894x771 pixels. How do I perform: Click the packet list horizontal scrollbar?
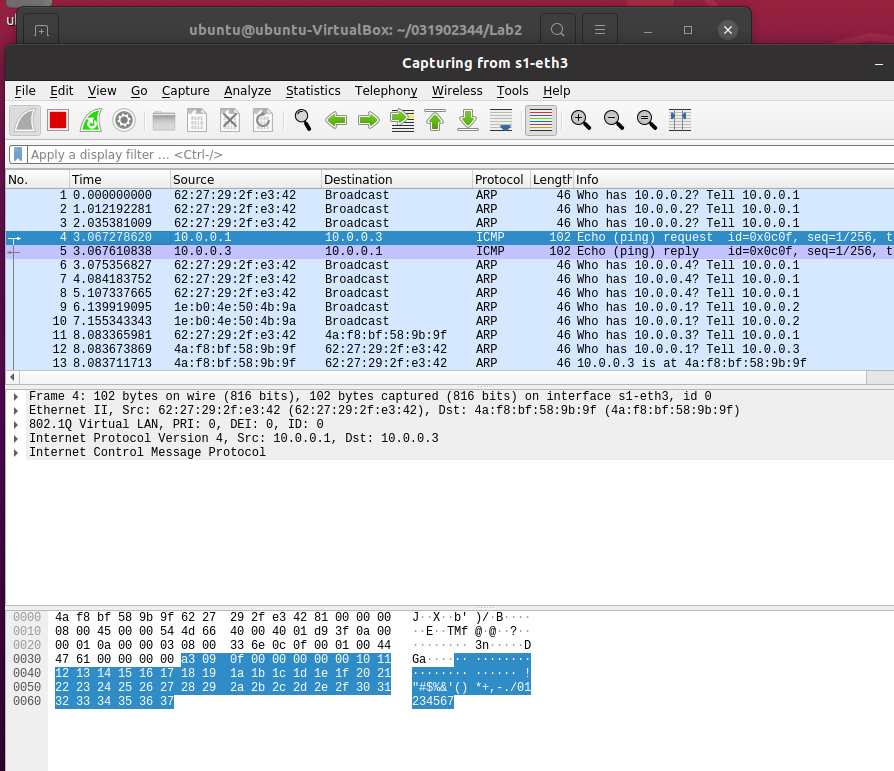click(442, 377)
